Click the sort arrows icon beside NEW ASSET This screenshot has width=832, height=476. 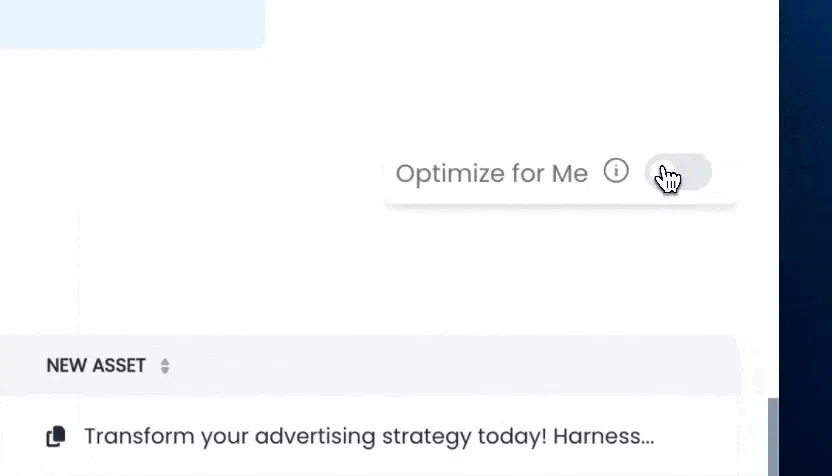point(165,366)
